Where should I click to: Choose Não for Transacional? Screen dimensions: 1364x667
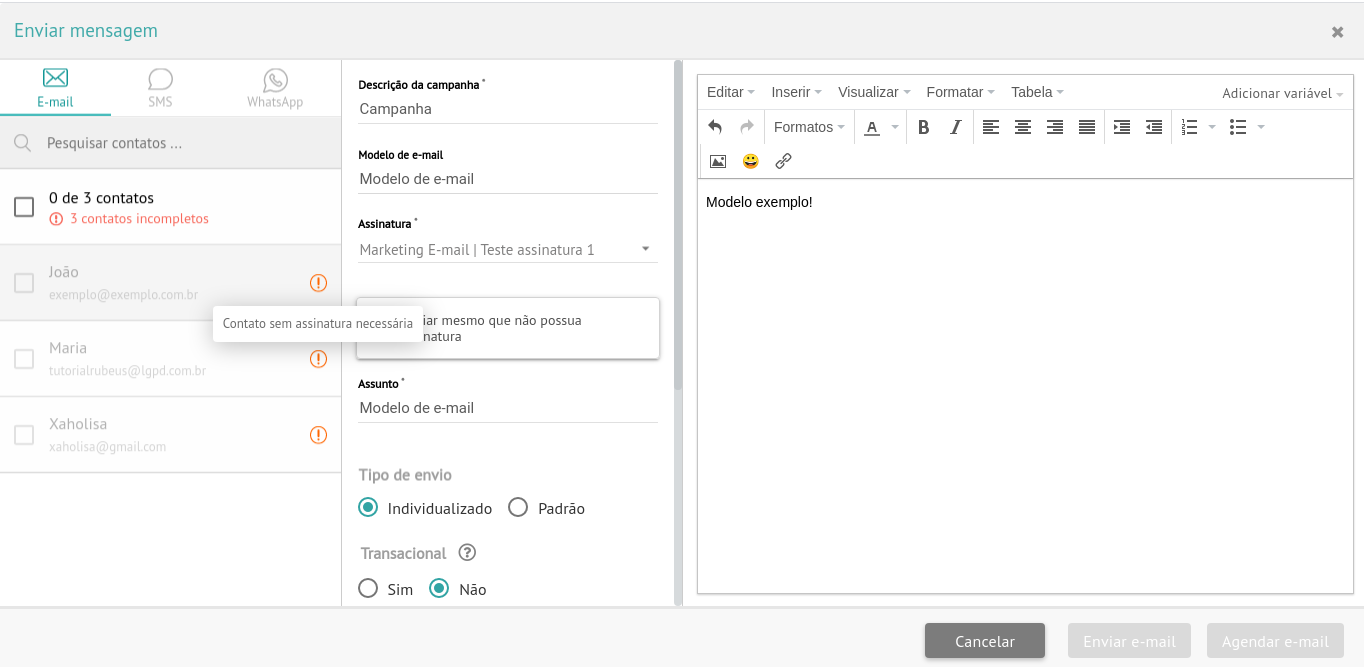click(439, 589)
